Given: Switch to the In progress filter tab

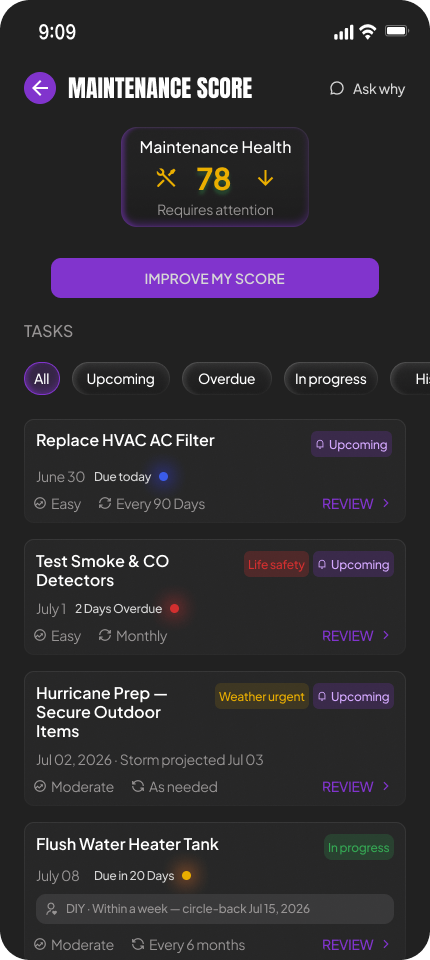Looking at the screenshot, I should [331, 379].
